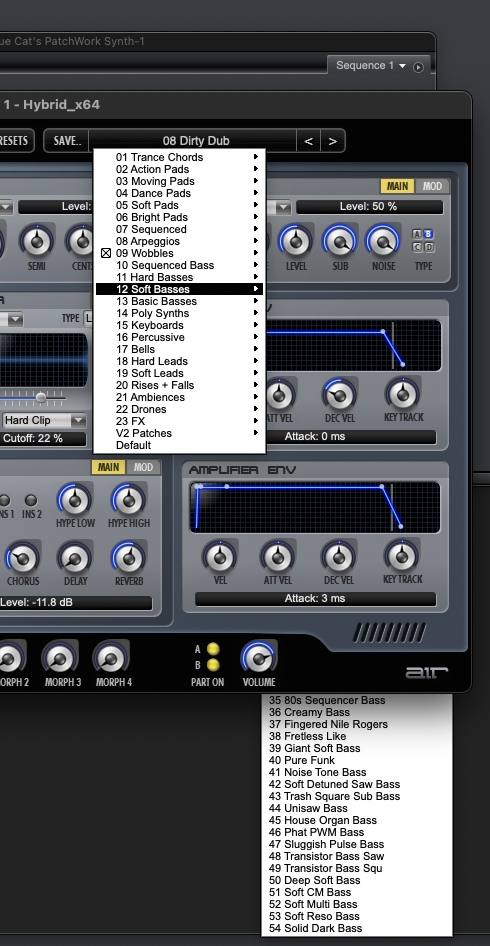490x946 pixels.
Task: Choose 09 Wobbles checked category
Action: click(x=179, y=253)
